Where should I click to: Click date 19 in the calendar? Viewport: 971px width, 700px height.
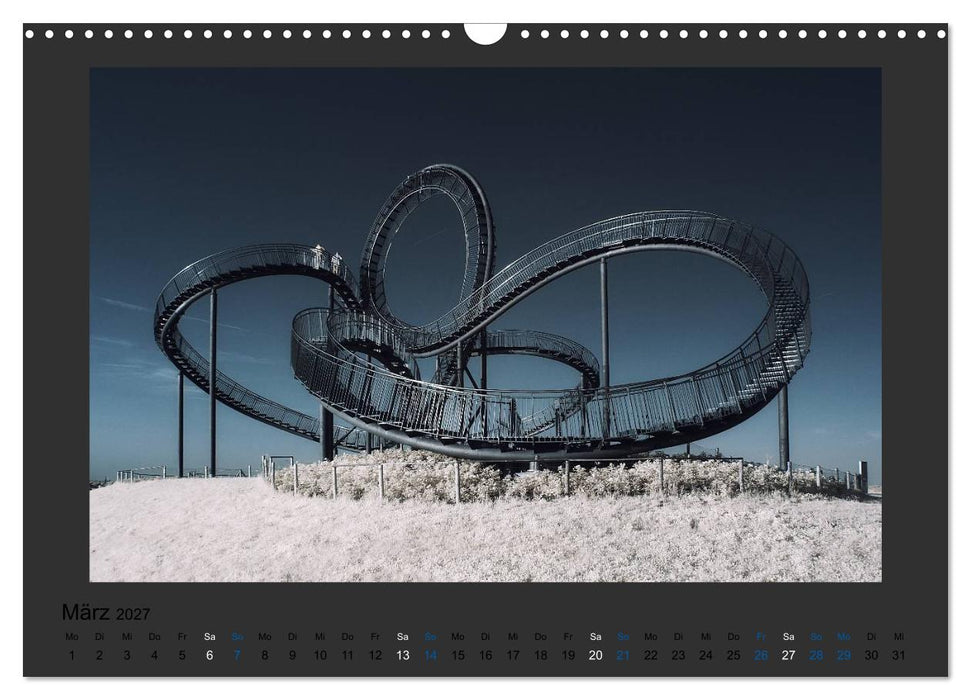pos(568,655)
